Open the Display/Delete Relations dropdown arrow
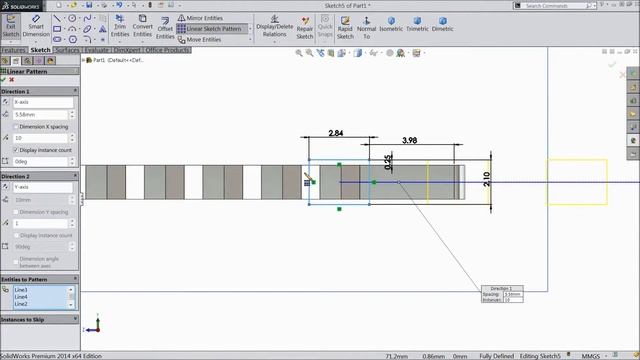640x360 pixels. coord(274,42)
